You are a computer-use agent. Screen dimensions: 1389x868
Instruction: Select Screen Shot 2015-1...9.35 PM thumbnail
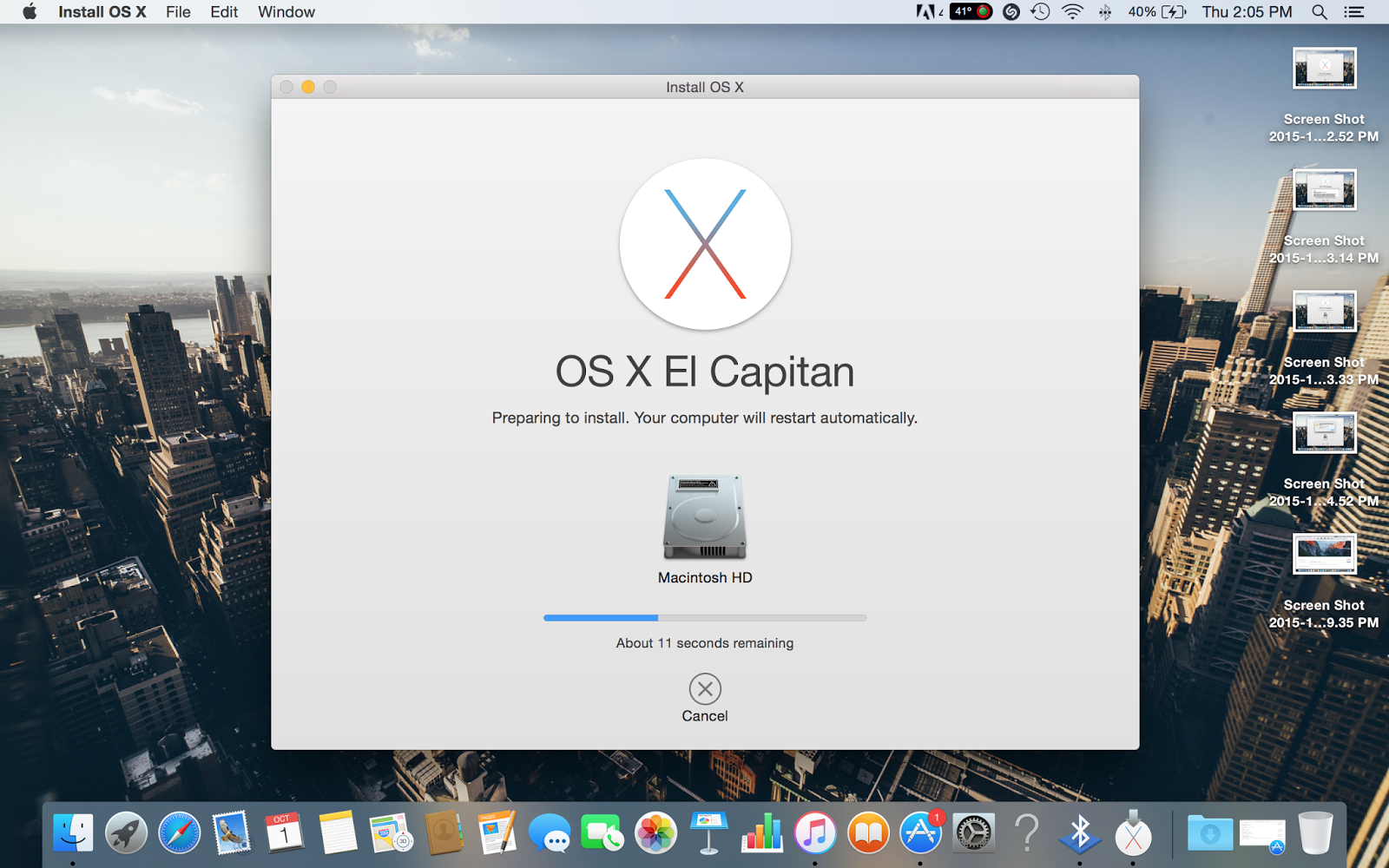(1325, 554)
